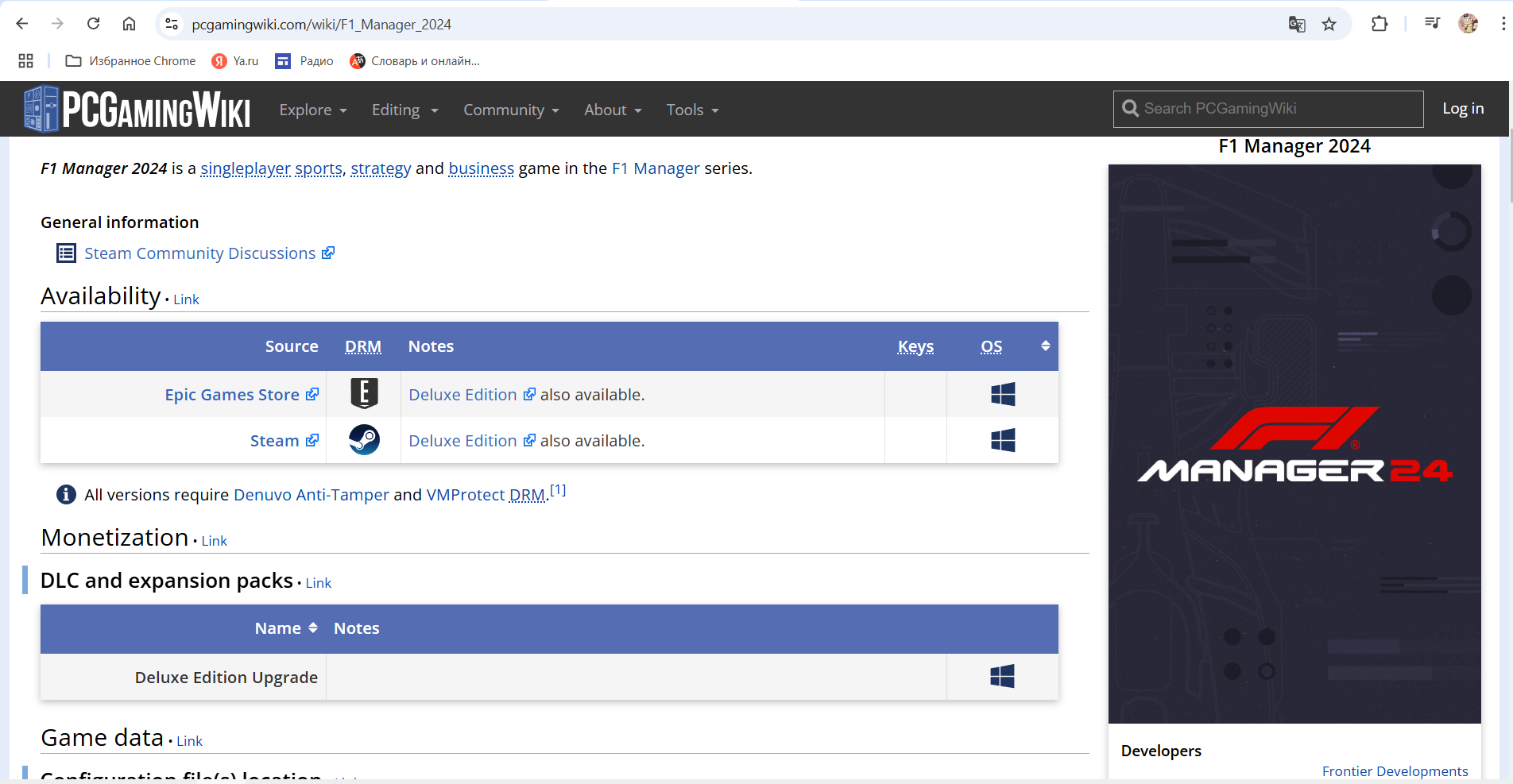Screen dimensions: 1513x784
Task: Open the Steam store link
Action: click(284, 441)
